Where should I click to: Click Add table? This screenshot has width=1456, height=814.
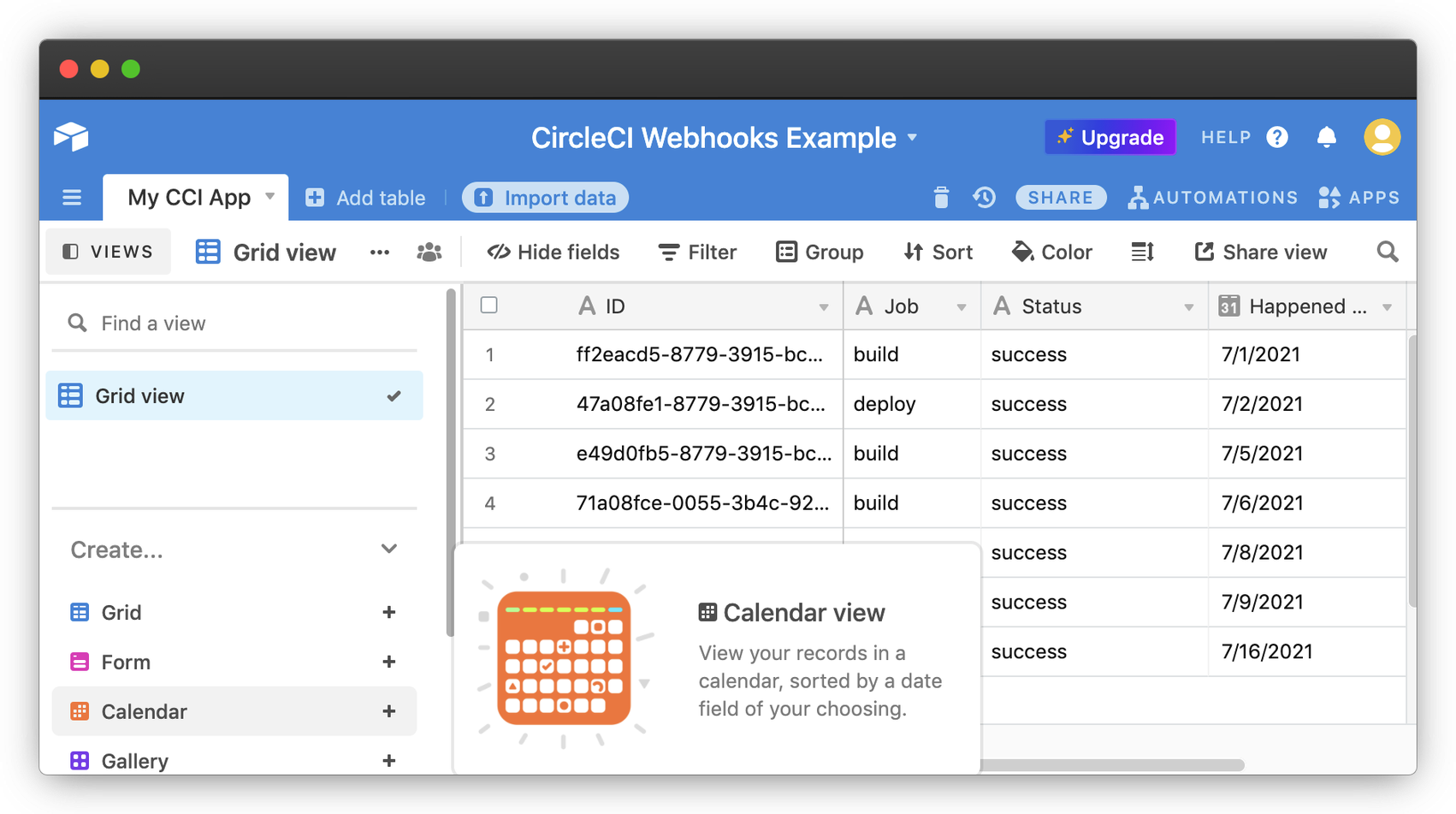coord(365,198)
